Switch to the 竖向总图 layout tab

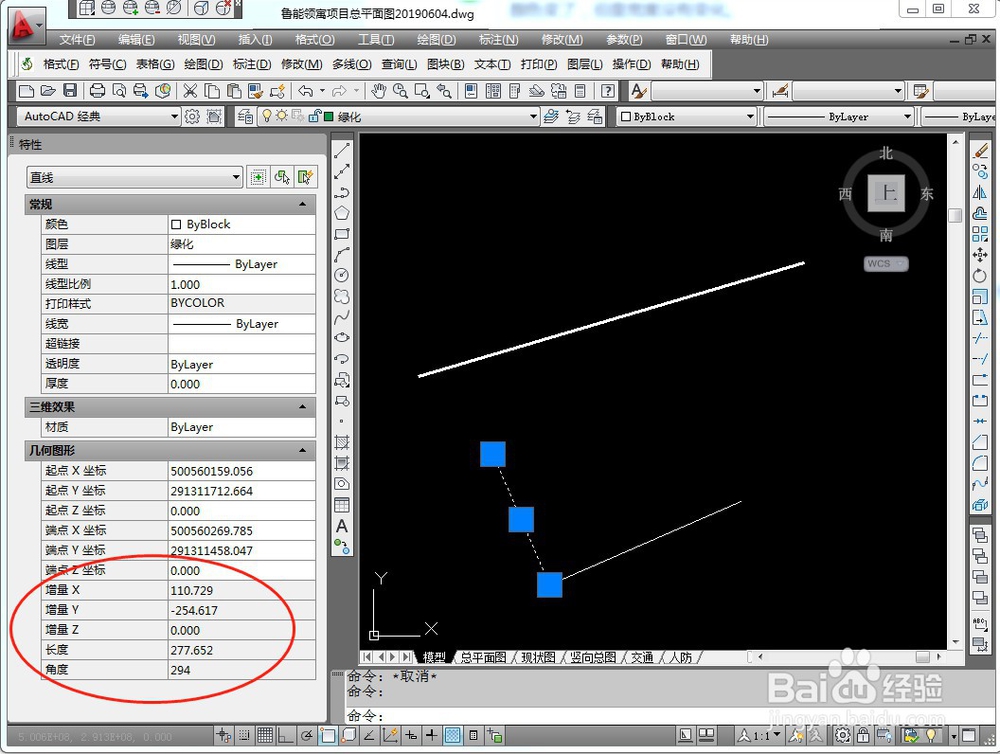pos(592,657)
